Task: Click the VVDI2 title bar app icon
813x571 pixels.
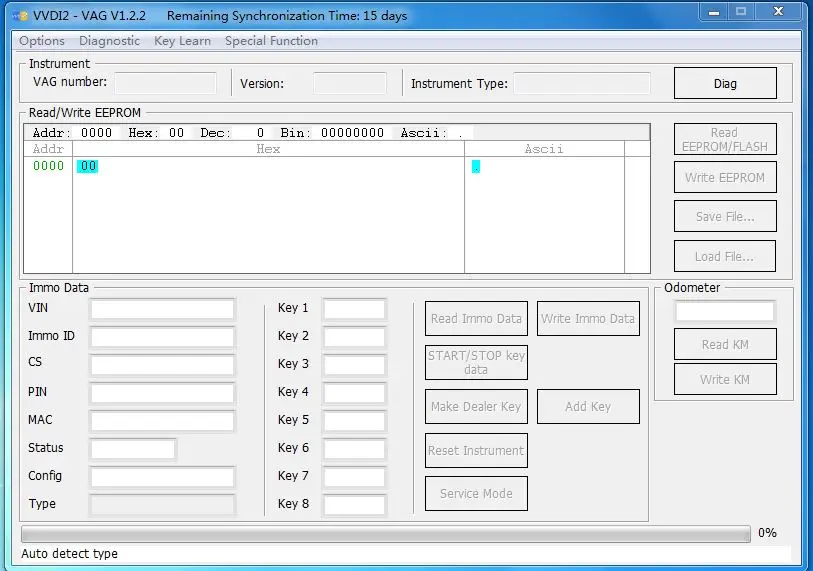Action: (x=20, y=16)
